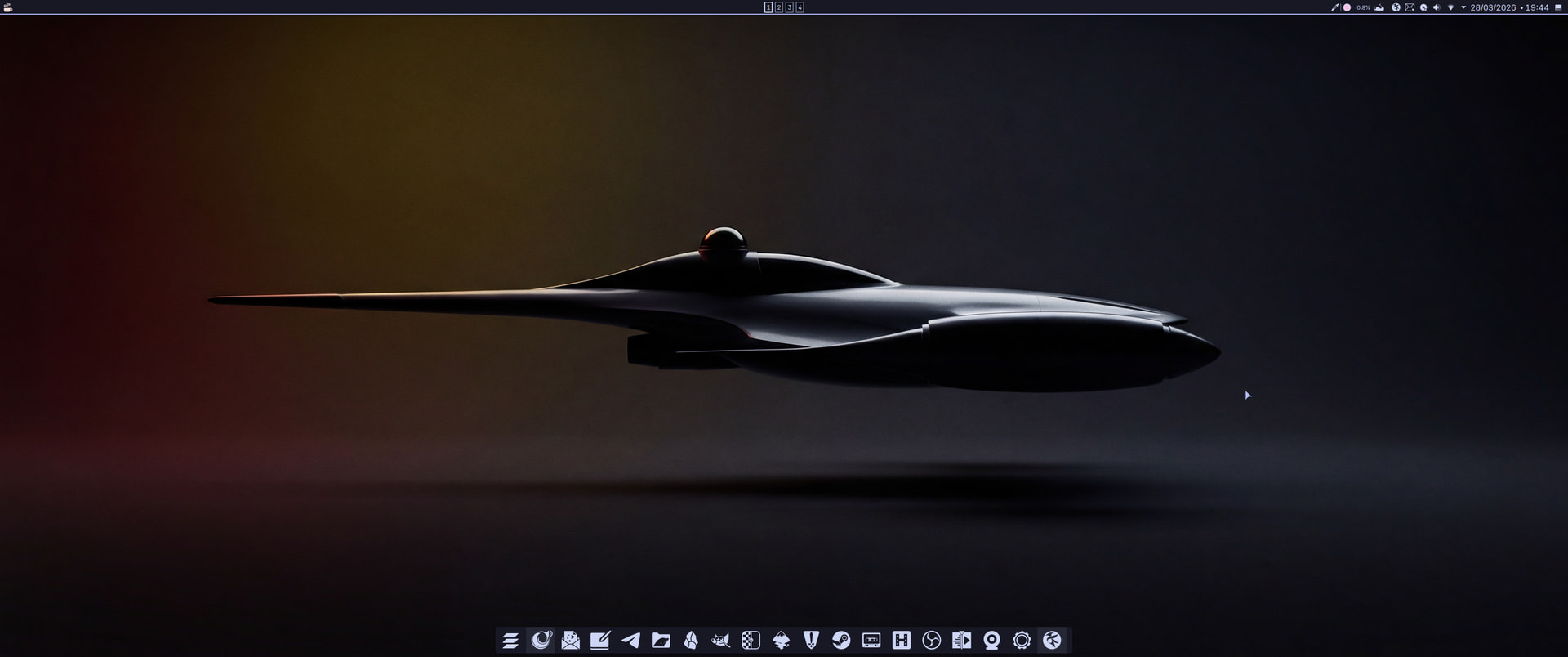Screen dimensions: 1568x657
Task: Open the webcam app in dock
Action: [991, 641]
